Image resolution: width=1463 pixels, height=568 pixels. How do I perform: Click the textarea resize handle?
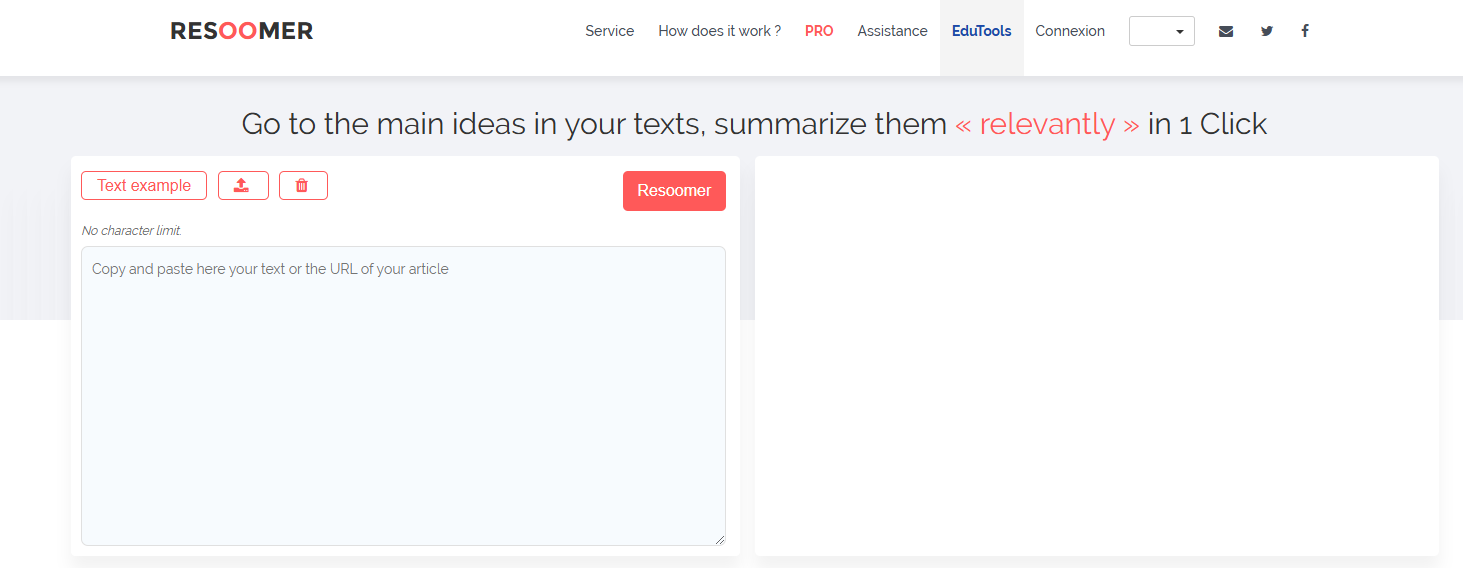pos(720,540)
